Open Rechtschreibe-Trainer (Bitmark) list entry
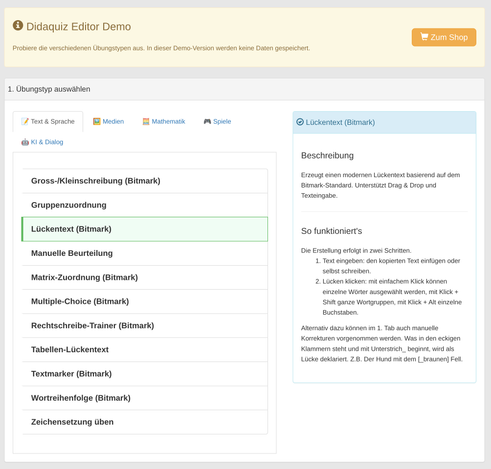Screen dimensions: 491x469 (145, 326)
